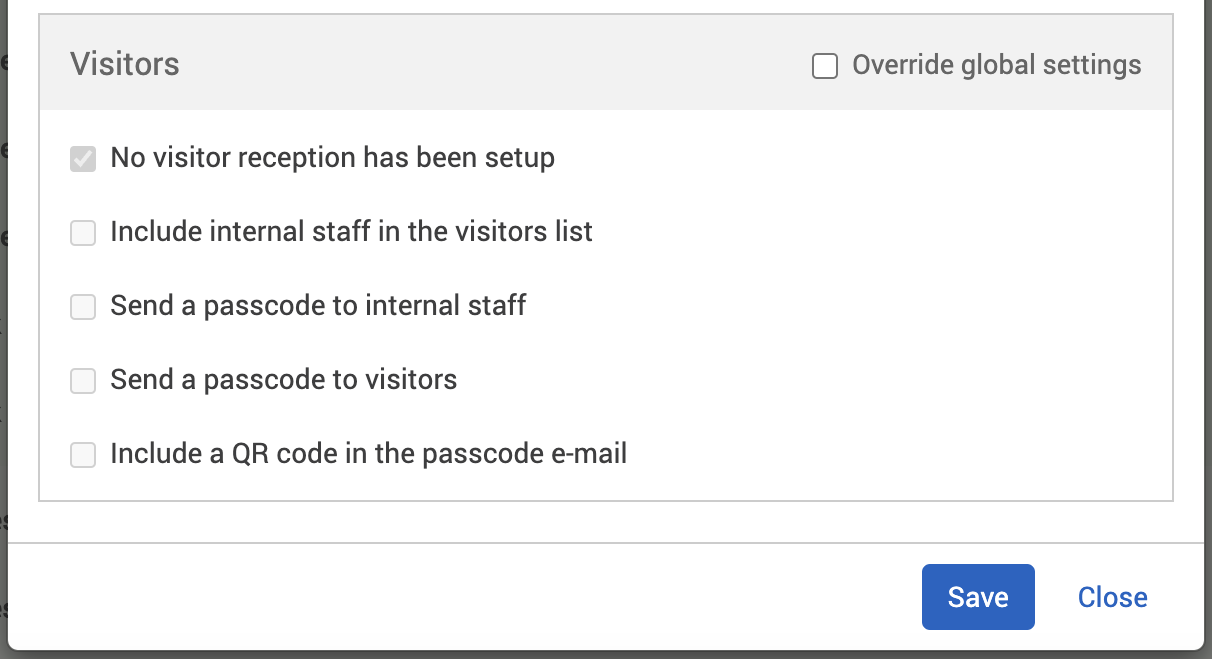Toggle the greyed-out 'No visitor reception' checkbox

[x=83, y=159]
